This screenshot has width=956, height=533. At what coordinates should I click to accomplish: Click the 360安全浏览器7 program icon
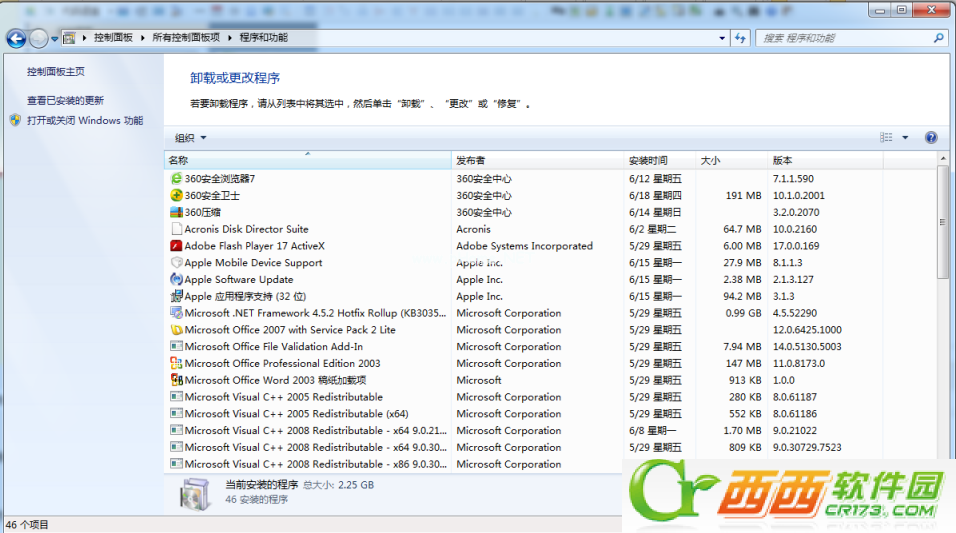176,178
